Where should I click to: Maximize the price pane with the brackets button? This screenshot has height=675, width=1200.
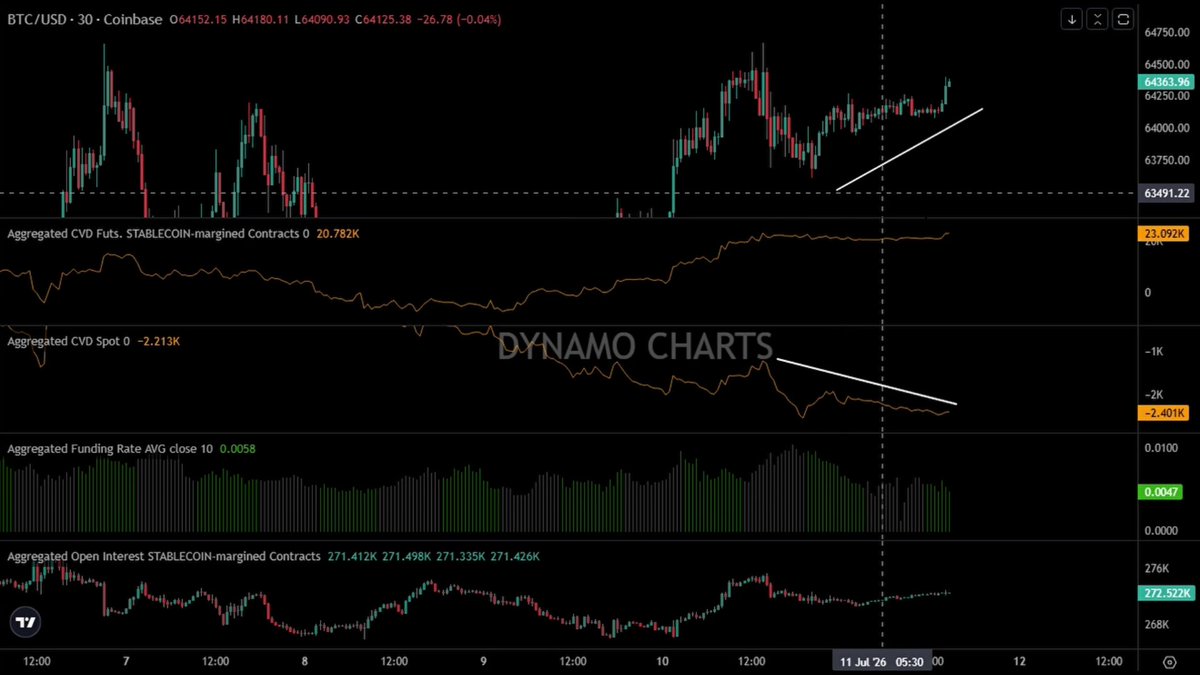click(x=1124, y=19)
